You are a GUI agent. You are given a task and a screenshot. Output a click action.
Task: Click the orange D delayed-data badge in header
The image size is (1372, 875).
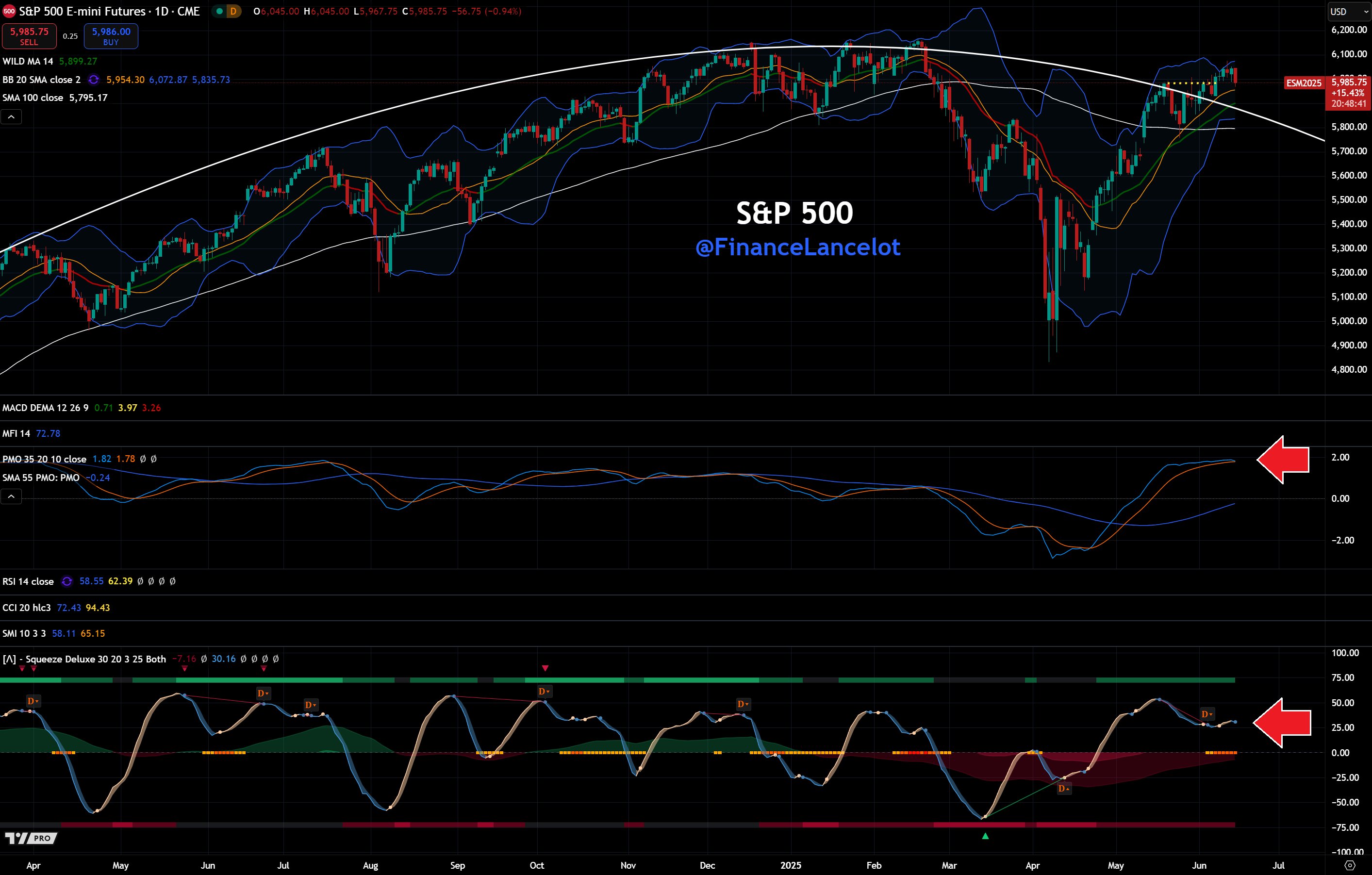(x=233, y=11)
